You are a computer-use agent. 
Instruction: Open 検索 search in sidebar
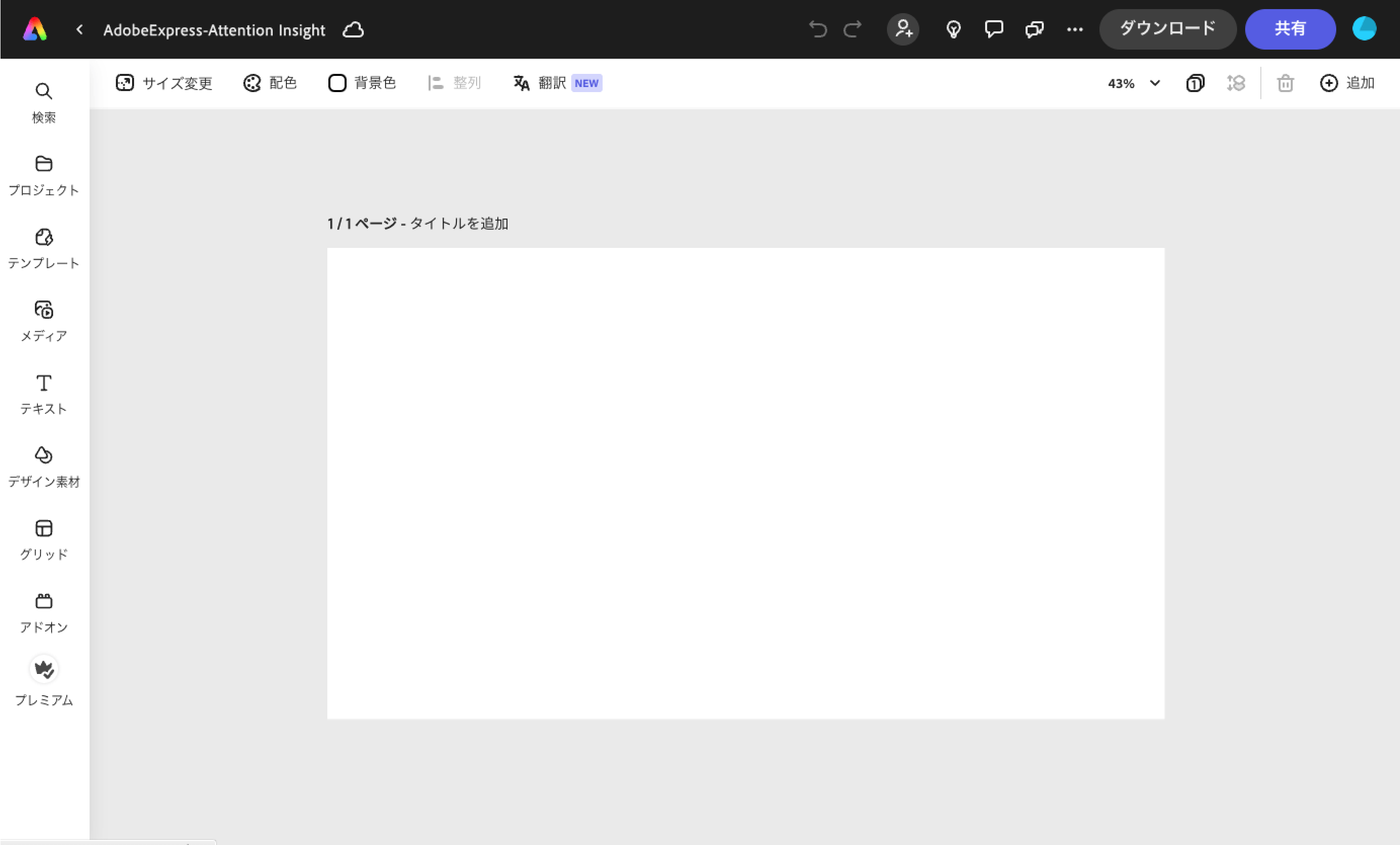coord(44,103)
